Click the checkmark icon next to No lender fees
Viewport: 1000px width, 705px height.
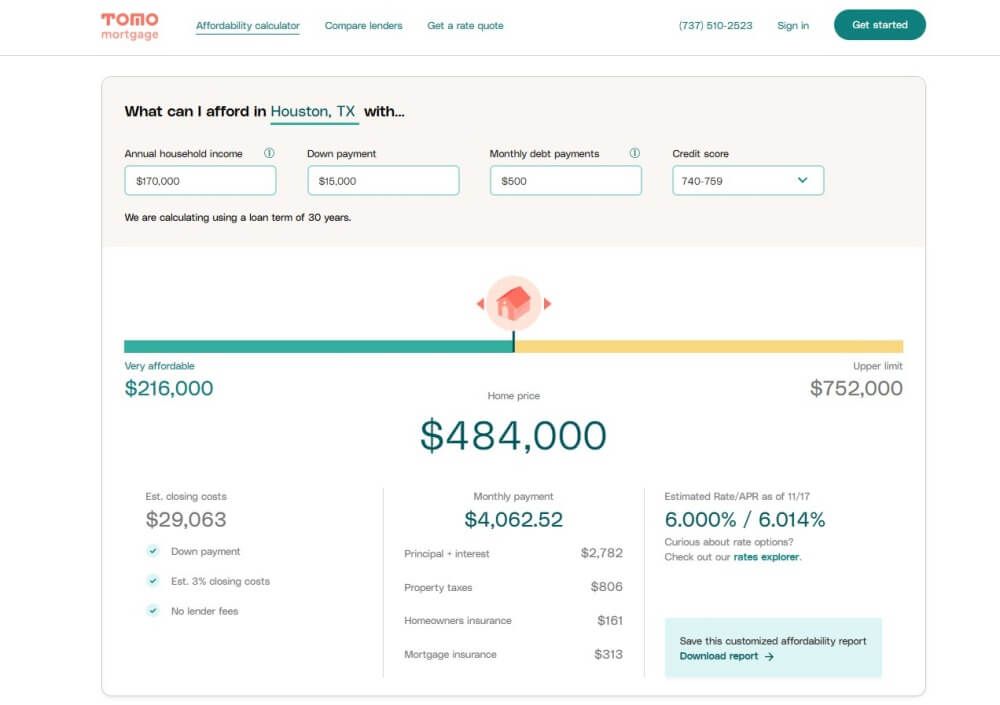tap(154, 610)
